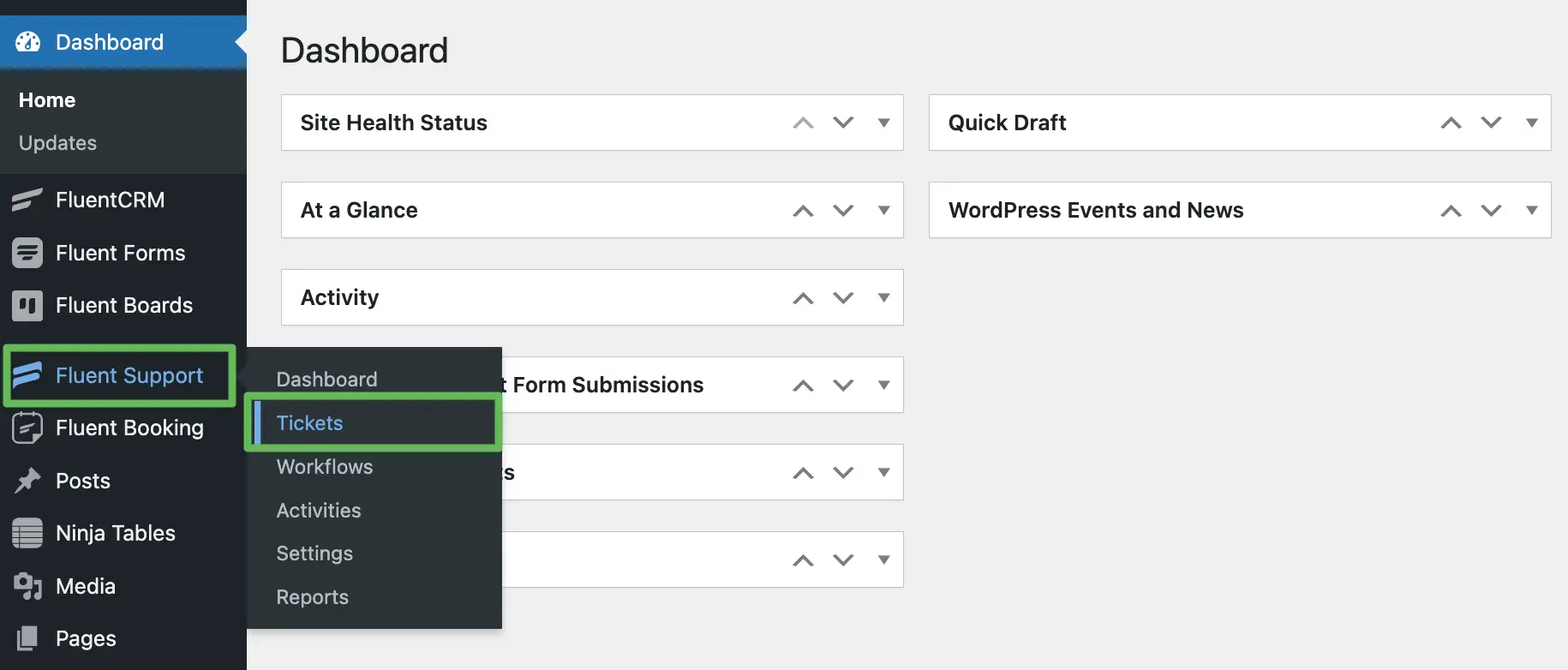Toggle the Activity panel
1568x670 pixels.
883,297
